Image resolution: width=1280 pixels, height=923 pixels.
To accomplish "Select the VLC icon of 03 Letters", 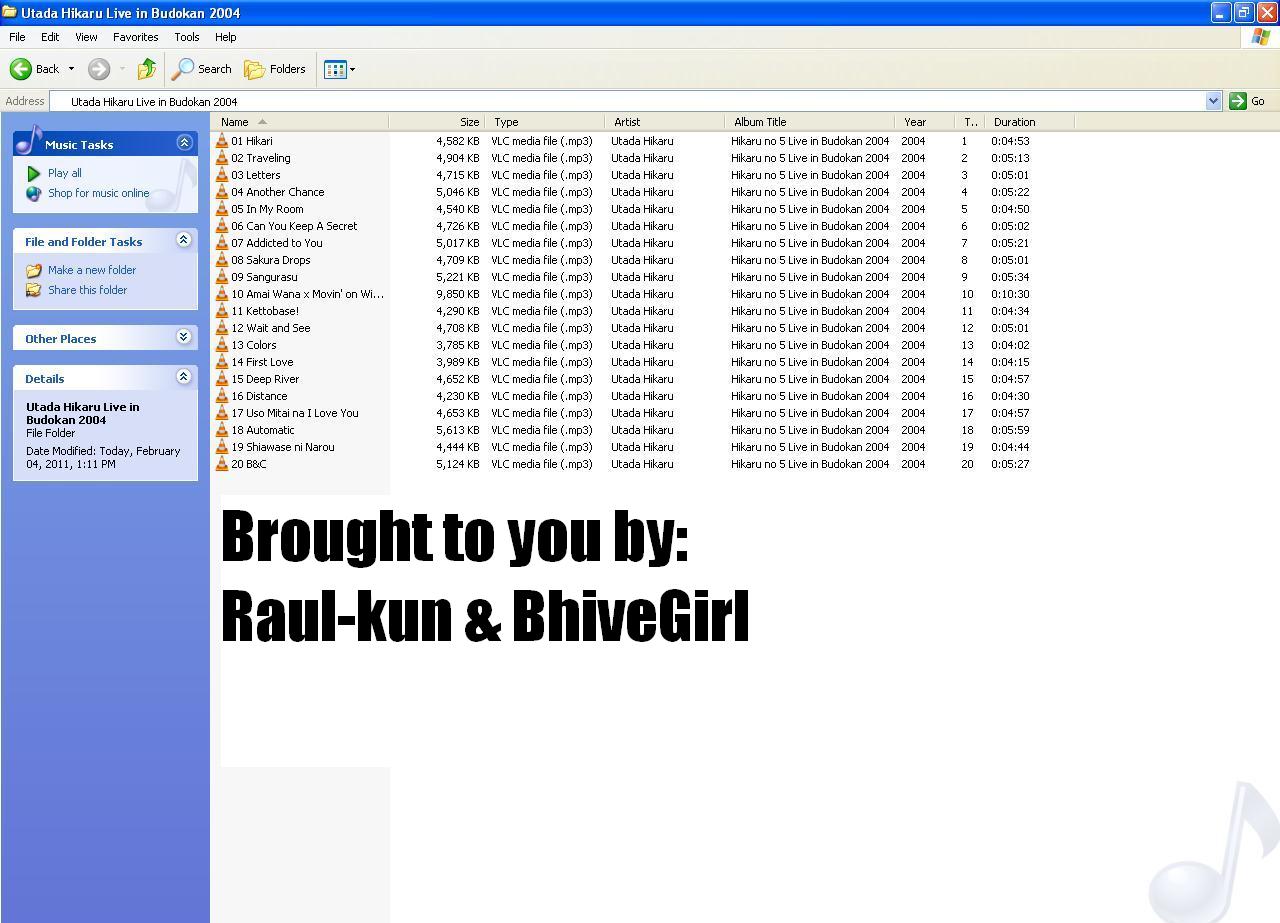I will pos(222,175).
